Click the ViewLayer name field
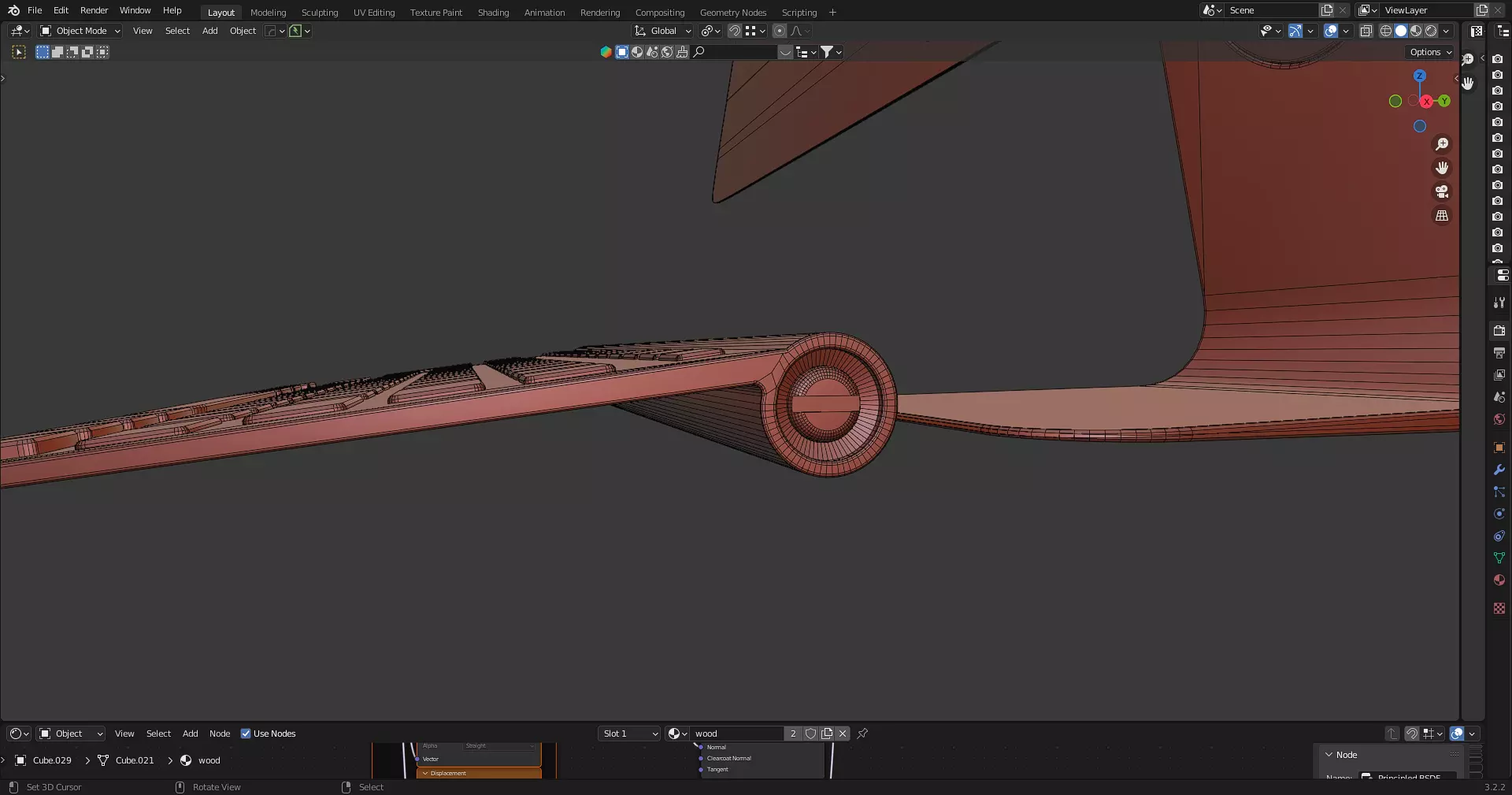The width and height of the screenshot is (1512, 795). 1425,10
